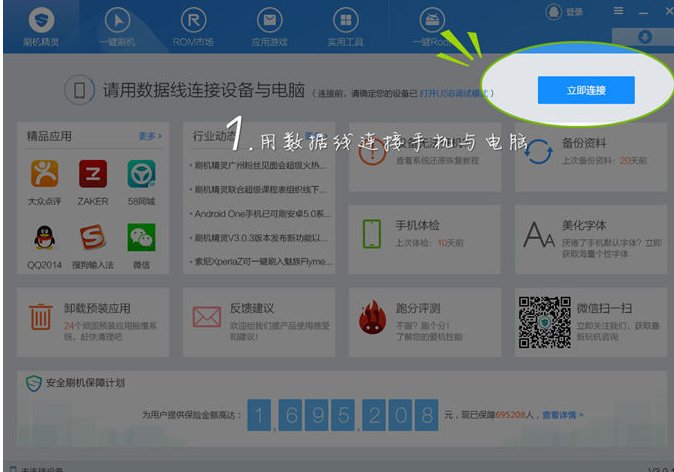The width and height of the screenshot is (674, 472).
Task: Open the 58同城 app icon
Action: point(141,174)
